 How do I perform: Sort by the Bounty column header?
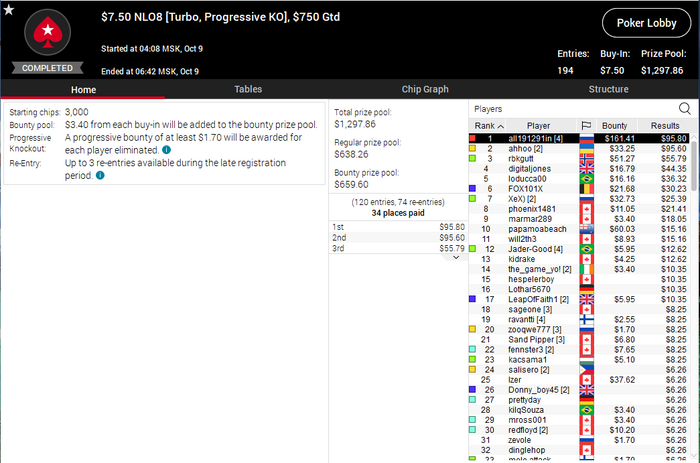coord(614,126)
